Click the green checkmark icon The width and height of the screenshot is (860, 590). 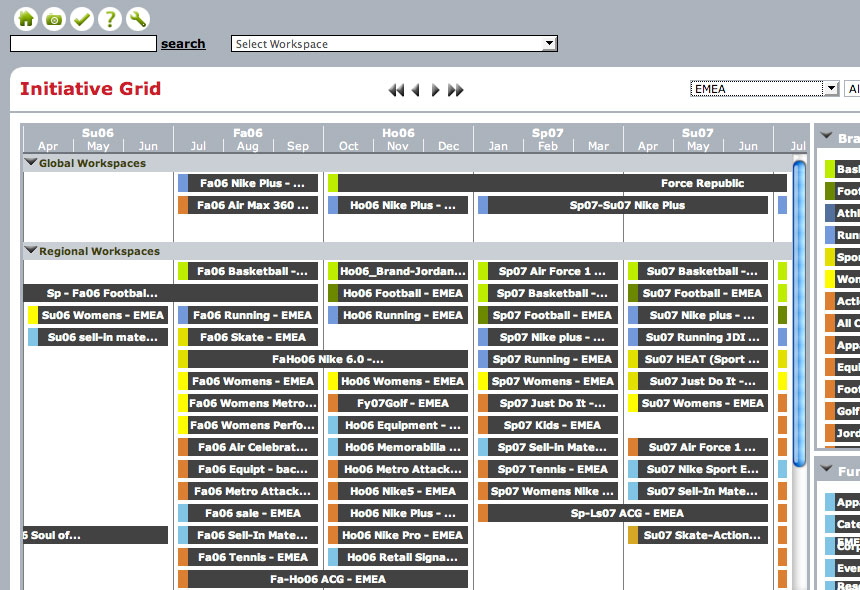82,19
